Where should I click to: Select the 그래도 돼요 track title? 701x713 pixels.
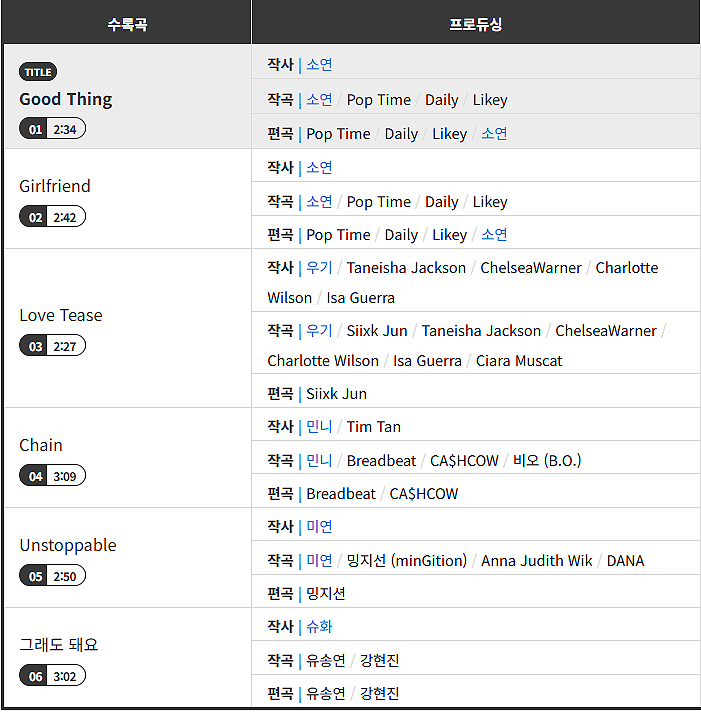coord(59,645)
